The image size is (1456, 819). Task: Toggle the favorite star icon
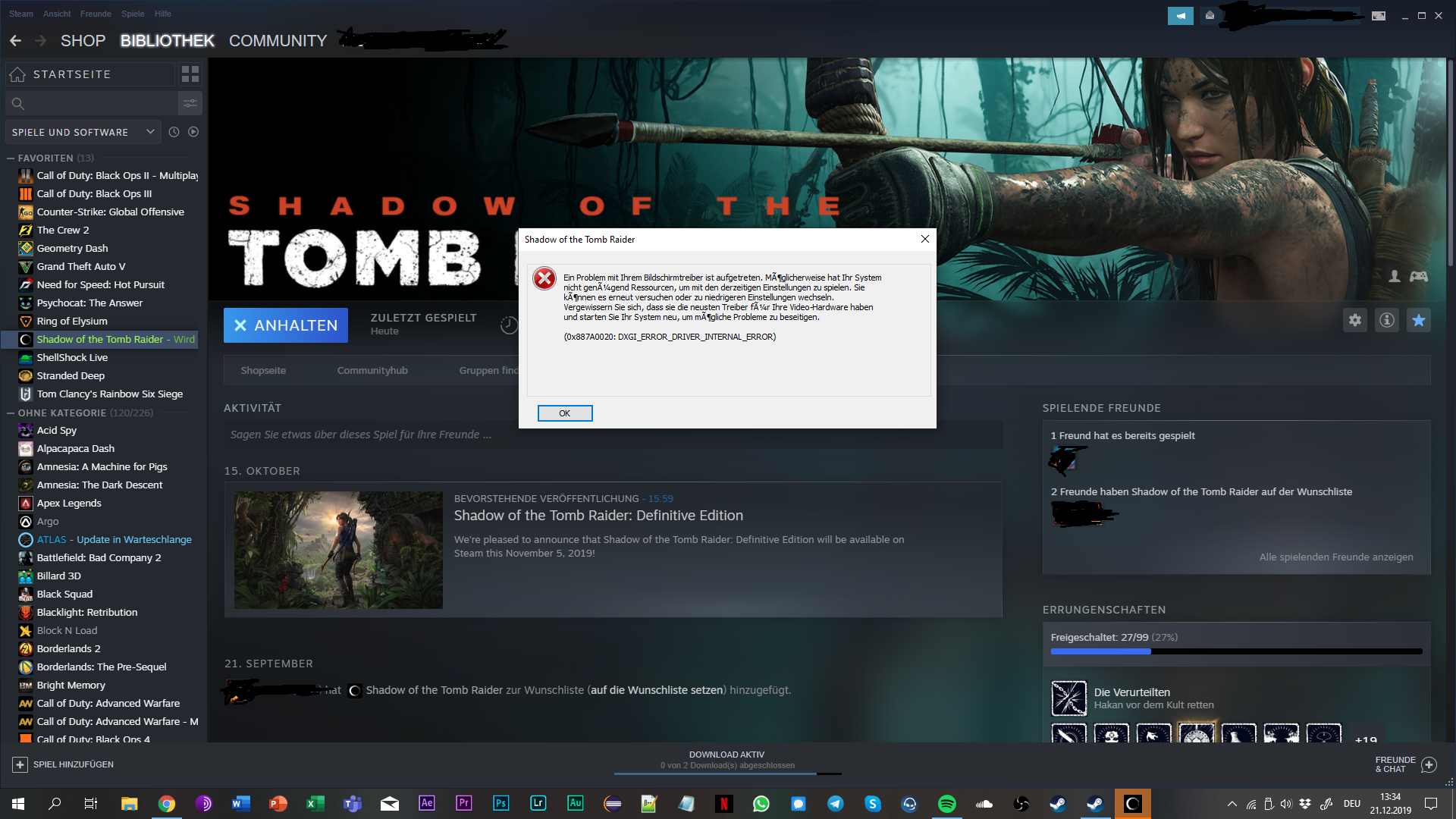(x=1419, y=320)
